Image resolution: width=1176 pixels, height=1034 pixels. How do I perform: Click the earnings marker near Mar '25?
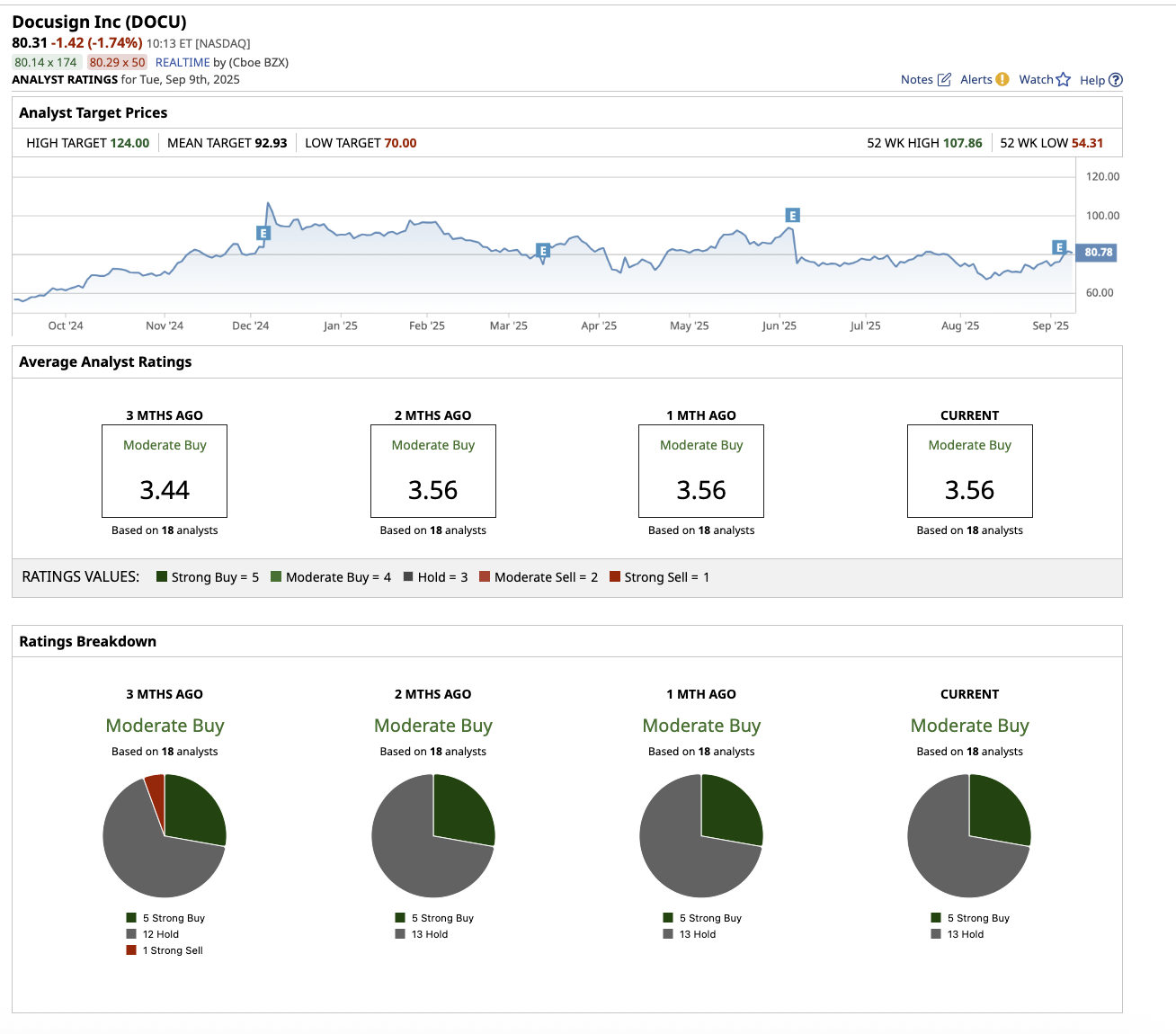pos(543,250)
